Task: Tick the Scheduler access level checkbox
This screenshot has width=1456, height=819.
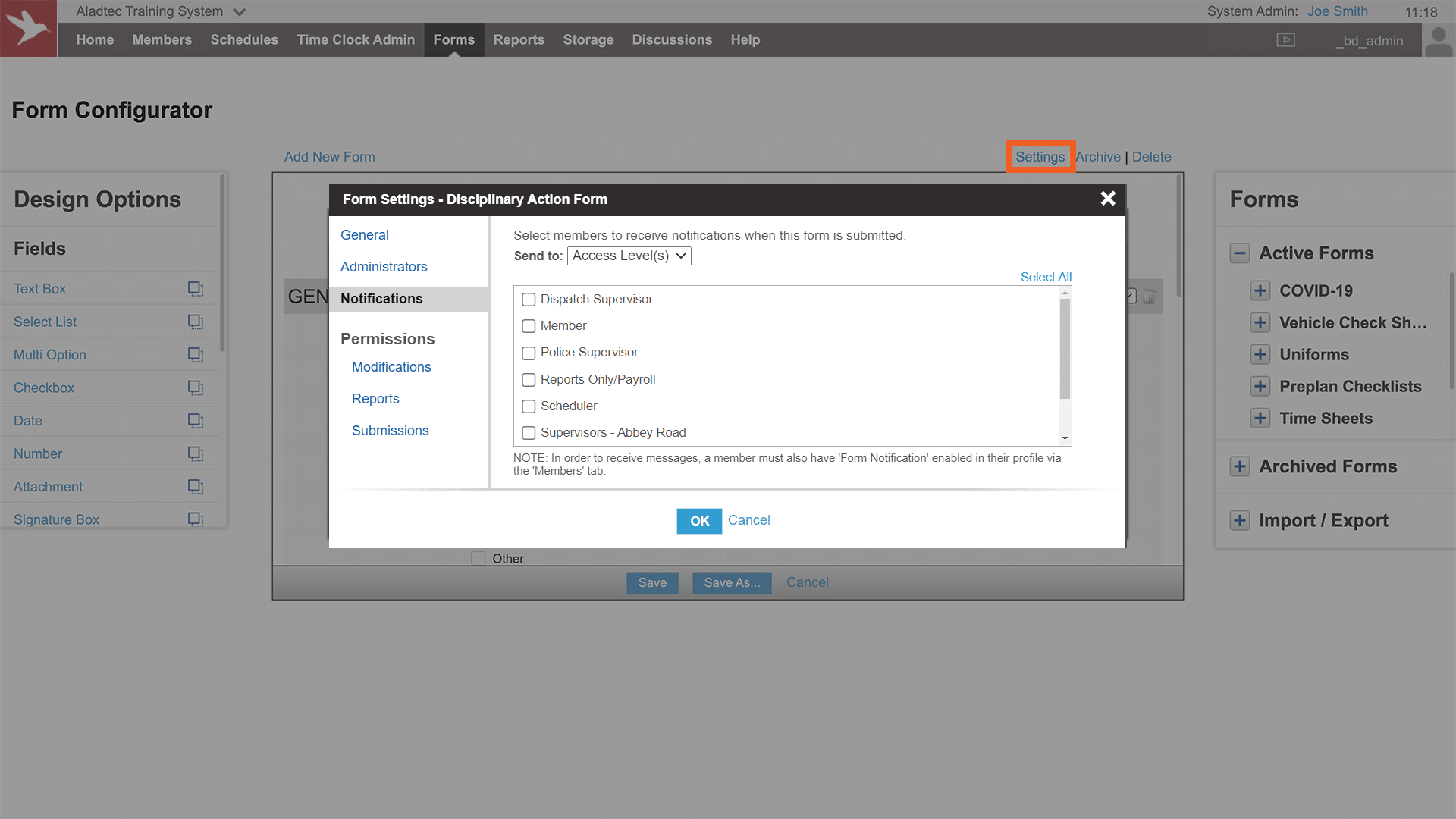Action: click(x=529, y=406)
